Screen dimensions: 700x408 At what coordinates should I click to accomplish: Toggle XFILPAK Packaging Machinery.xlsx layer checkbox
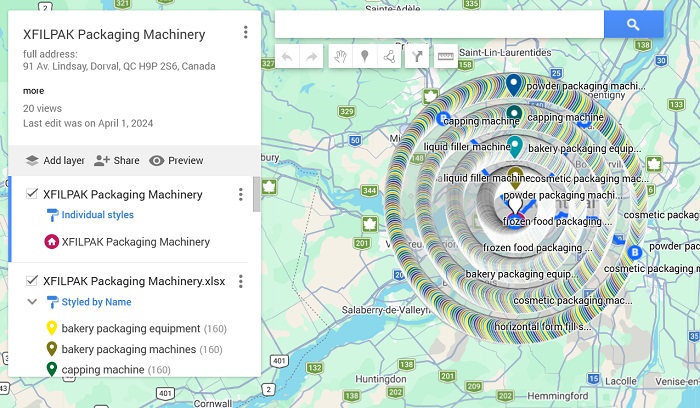click(32, 281)
